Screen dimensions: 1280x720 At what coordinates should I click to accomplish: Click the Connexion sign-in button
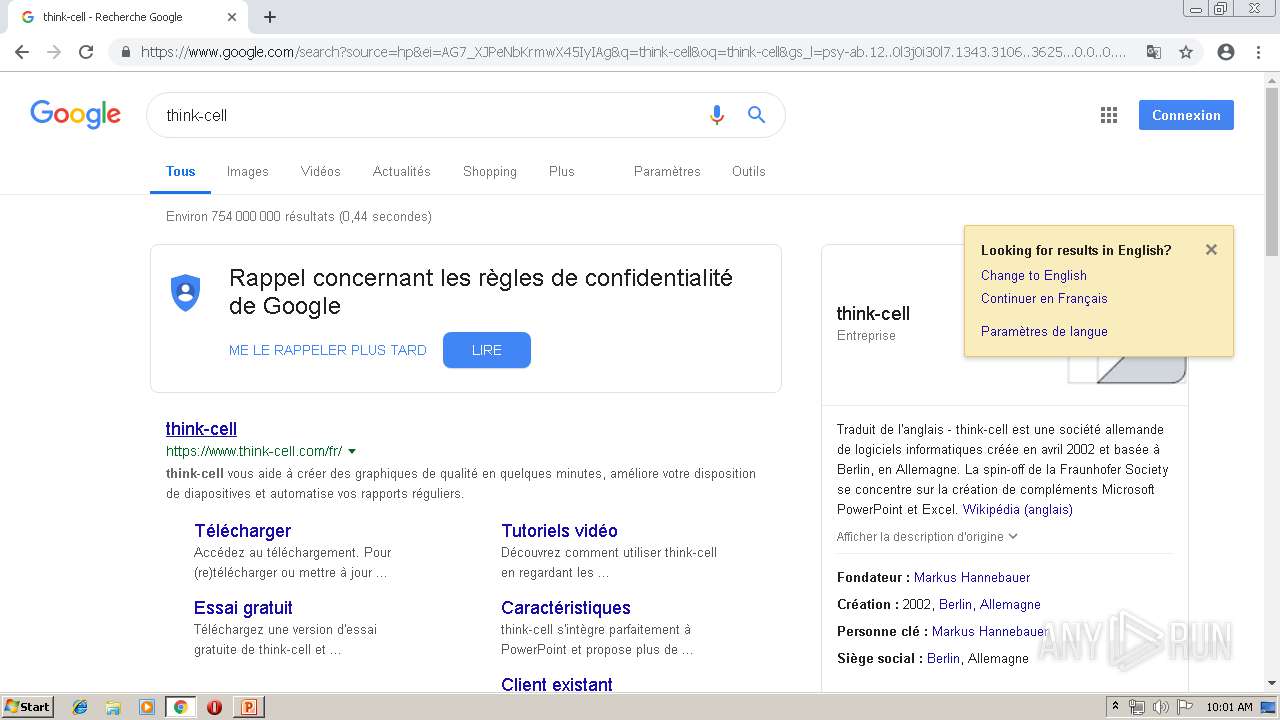click(x=1186, y=115)
